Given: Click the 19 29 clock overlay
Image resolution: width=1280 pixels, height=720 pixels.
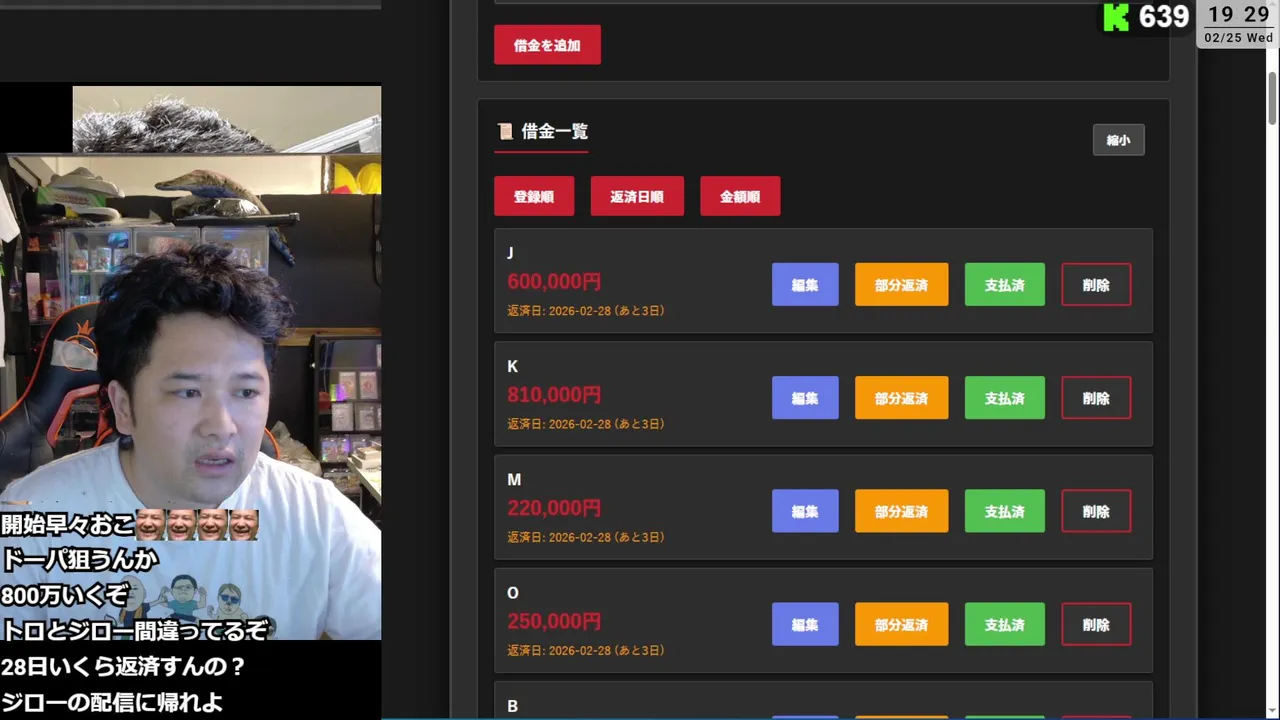Looking at the screenshot, I should pos(1238,14).
